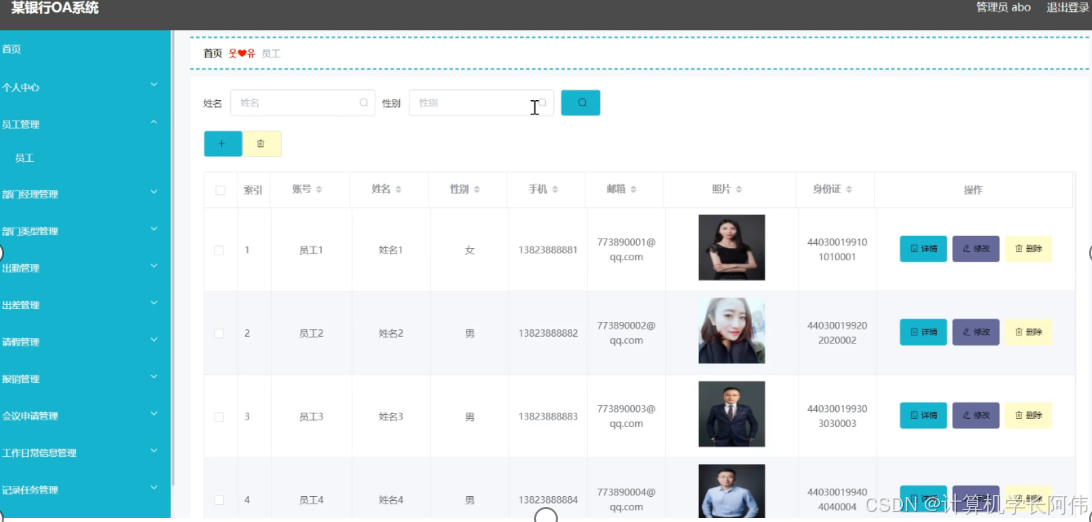Click 退出登录 at top right
Screen dimensions: 1092x522
pos(1067,8)
